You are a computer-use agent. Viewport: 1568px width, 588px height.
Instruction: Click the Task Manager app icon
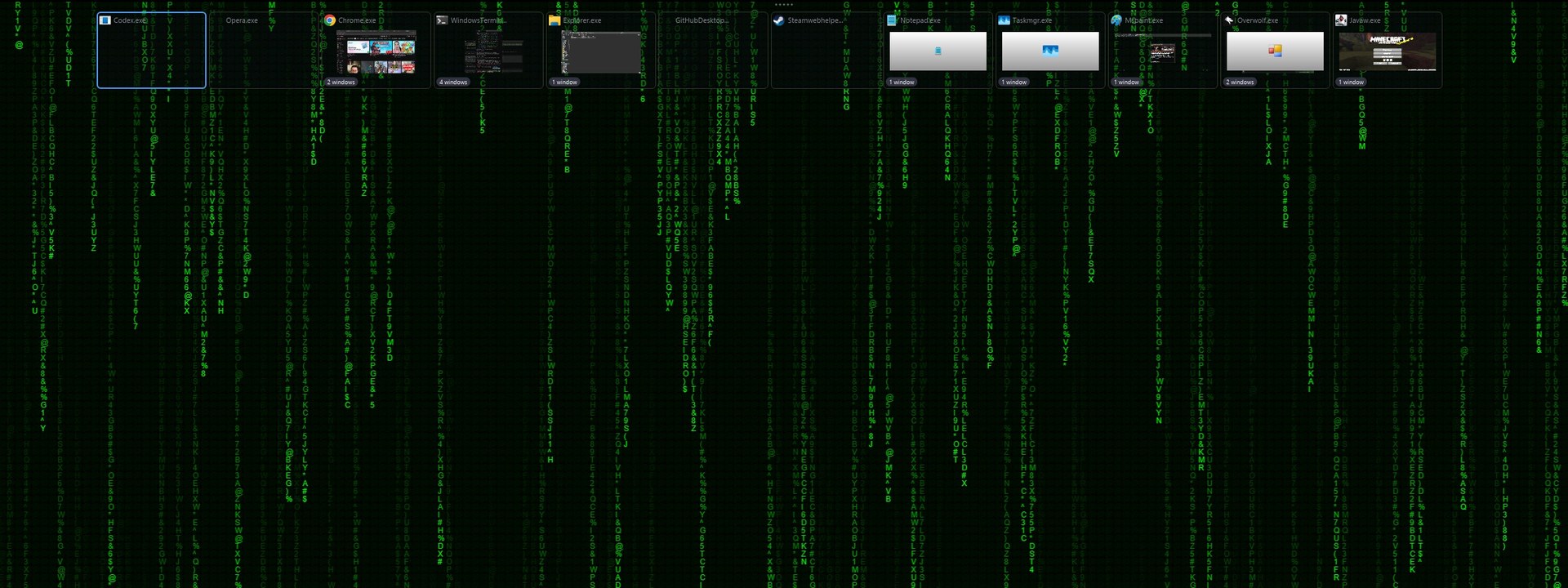(x=1004, y=20)
